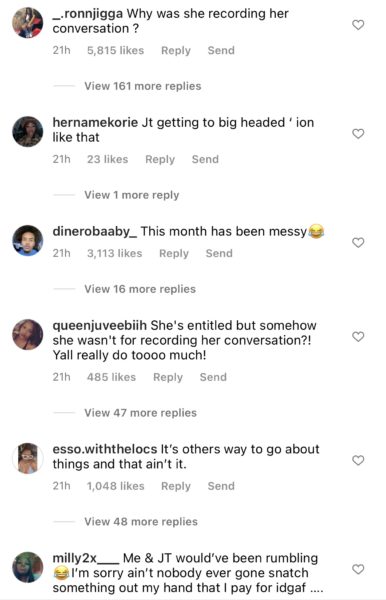Open the 5,815 likes list

116,51
